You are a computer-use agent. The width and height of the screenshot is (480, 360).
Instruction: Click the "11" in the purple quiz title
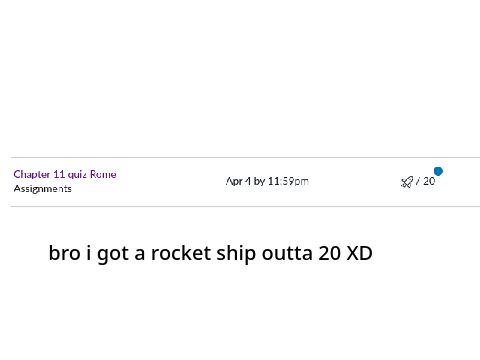pyautogui.click(x=59, y=174)
